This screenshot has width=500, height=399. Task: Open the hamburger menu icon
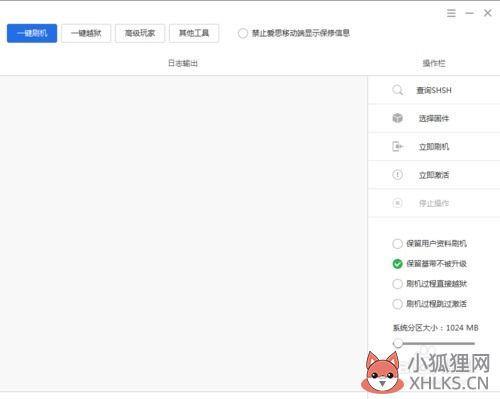tap(451, 13)
